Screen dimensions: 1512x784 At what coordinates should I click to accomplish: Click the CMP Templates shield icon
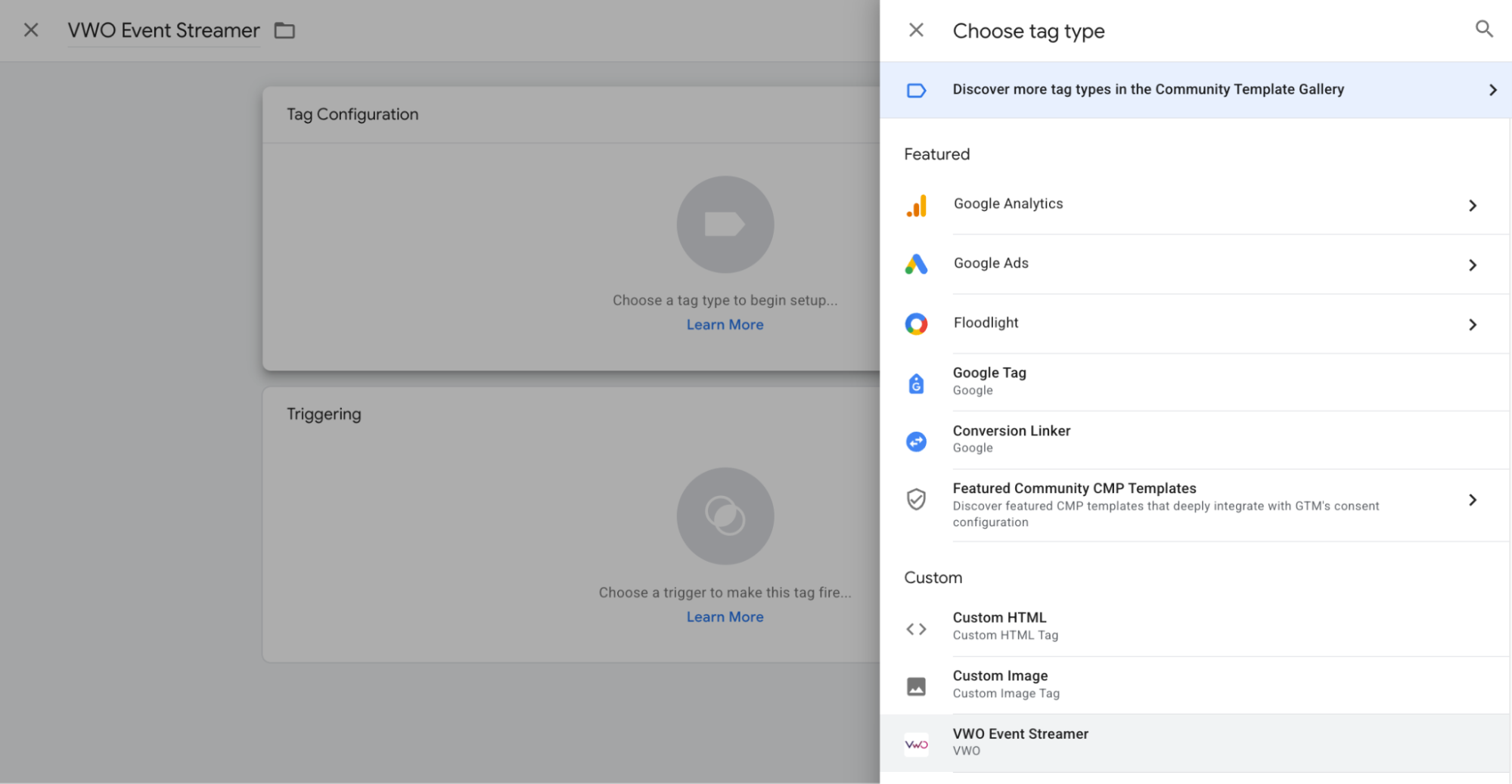point(916,499)
